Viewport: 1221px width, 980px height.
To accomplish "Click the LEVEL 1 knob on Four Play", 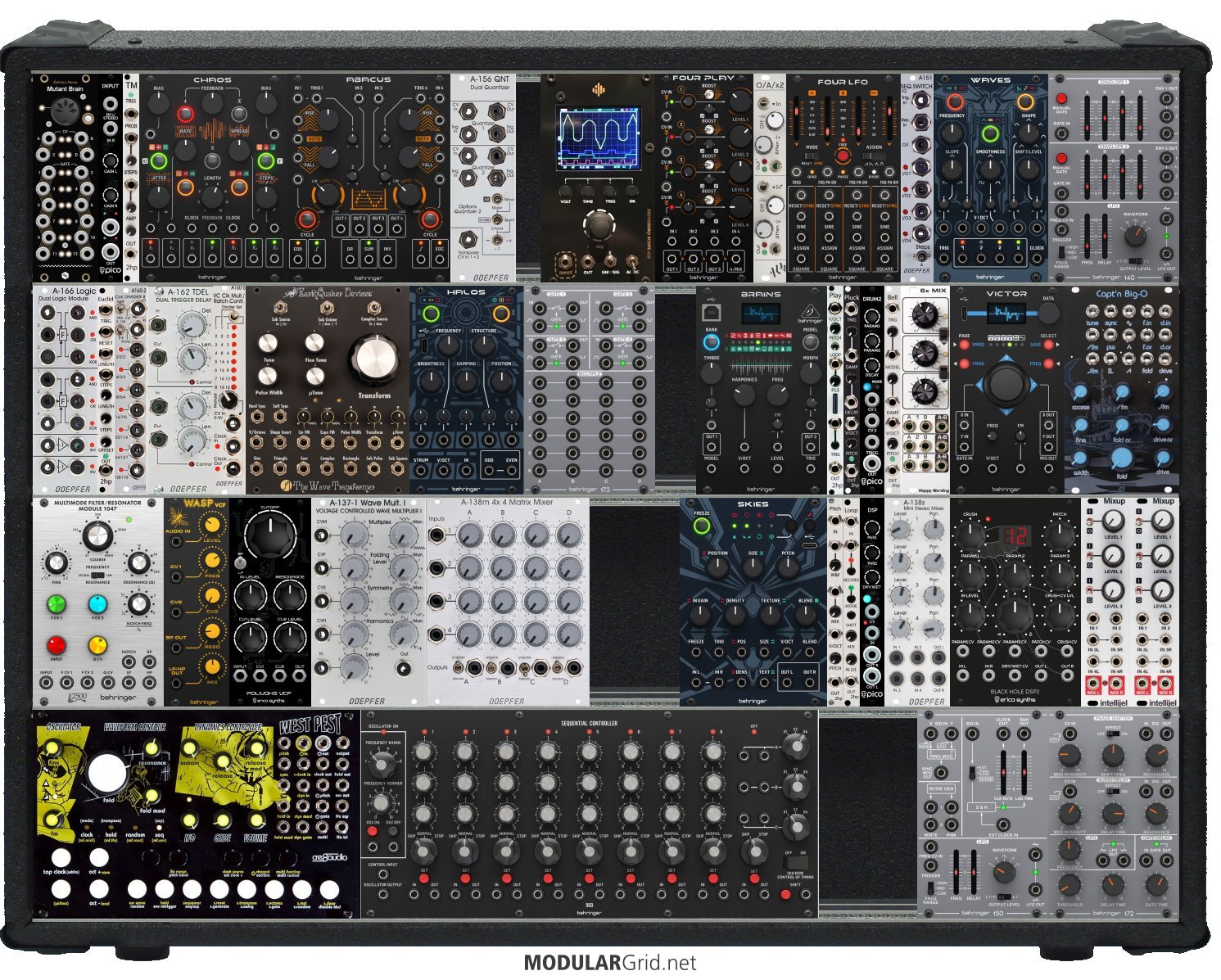I will pos(739,101).
